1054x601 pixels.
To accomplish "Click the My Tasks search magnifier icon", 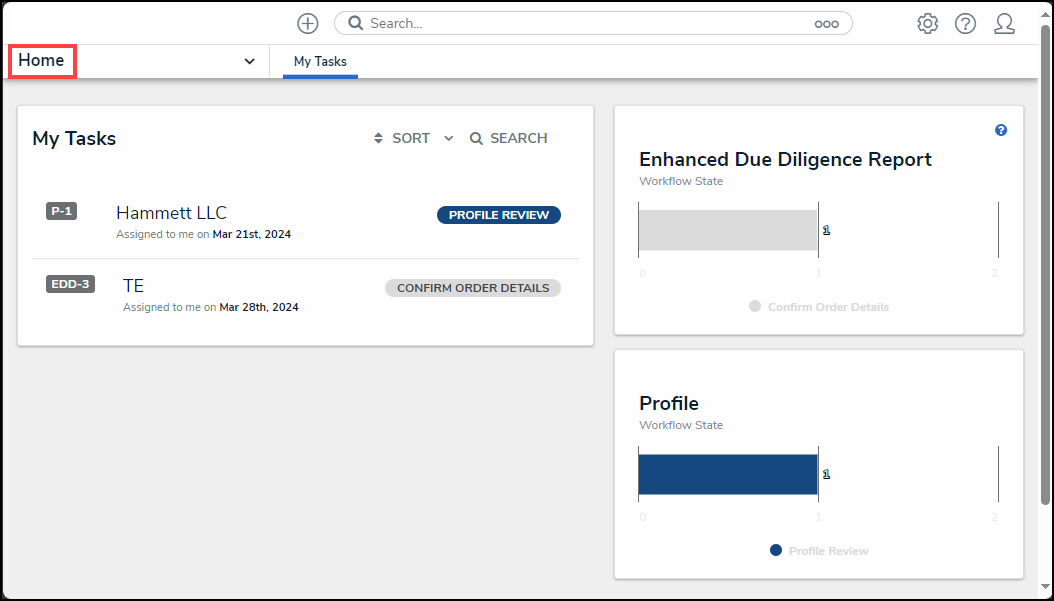I will 476,138.
